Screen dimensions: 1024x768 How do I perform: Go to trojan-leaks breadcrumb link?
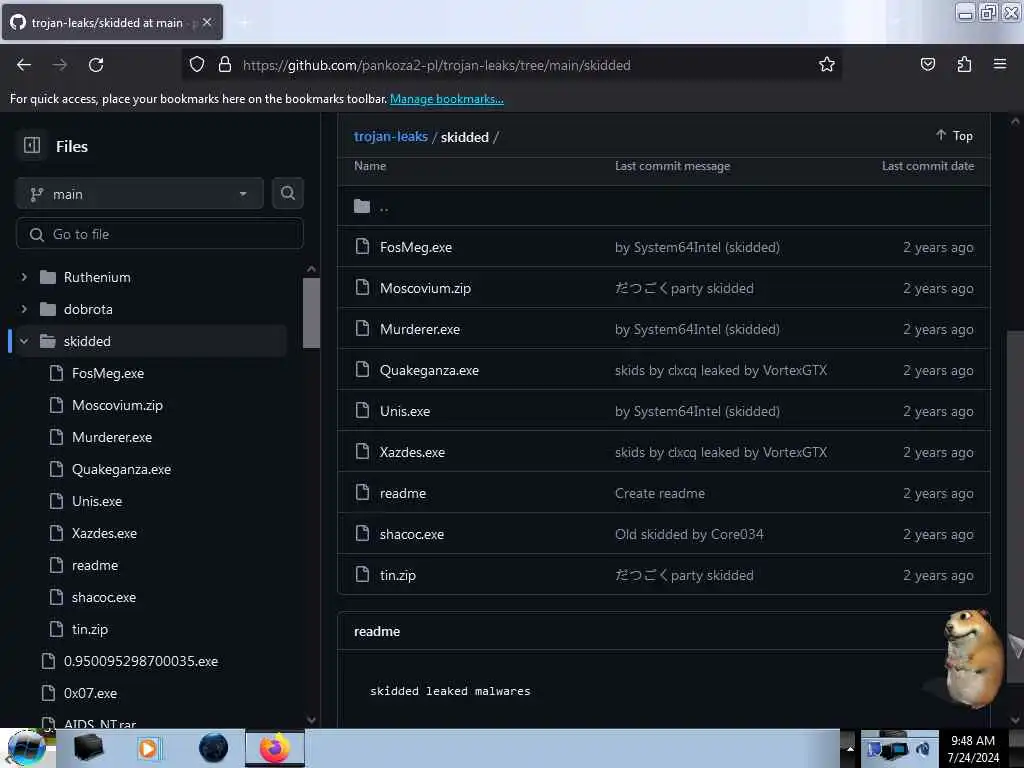(x=391, y=136)
